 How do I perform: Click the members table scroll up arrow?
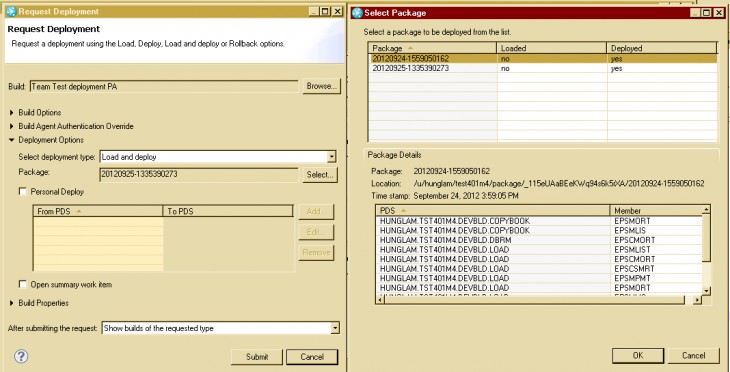pos(706,210)
